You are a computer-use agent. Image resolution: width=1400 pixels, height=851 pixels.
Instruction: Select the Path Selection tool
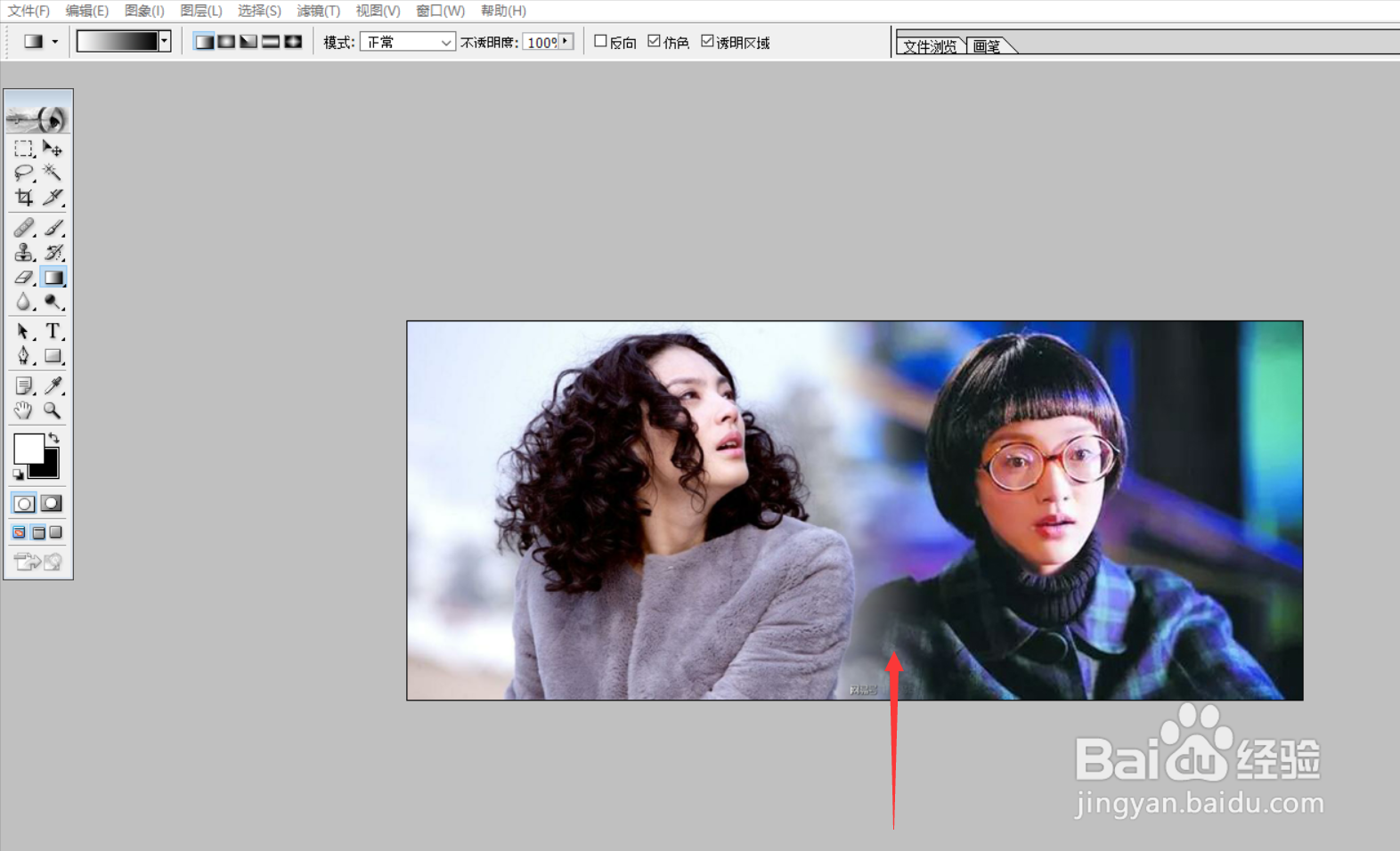24,331
